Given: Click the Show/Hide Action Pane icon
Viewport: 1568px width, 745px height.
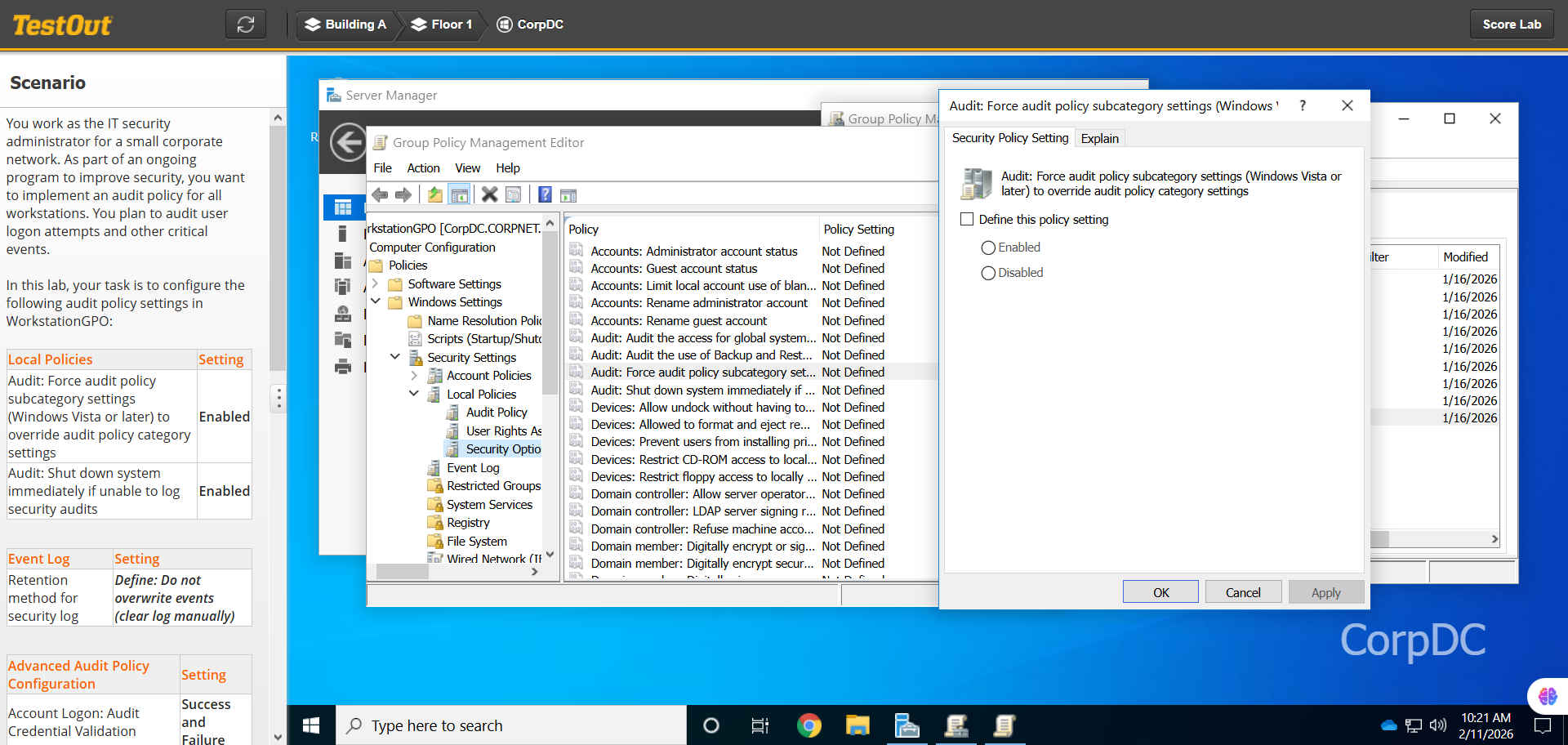Looking at the screenshot, I should pos(568,194).
